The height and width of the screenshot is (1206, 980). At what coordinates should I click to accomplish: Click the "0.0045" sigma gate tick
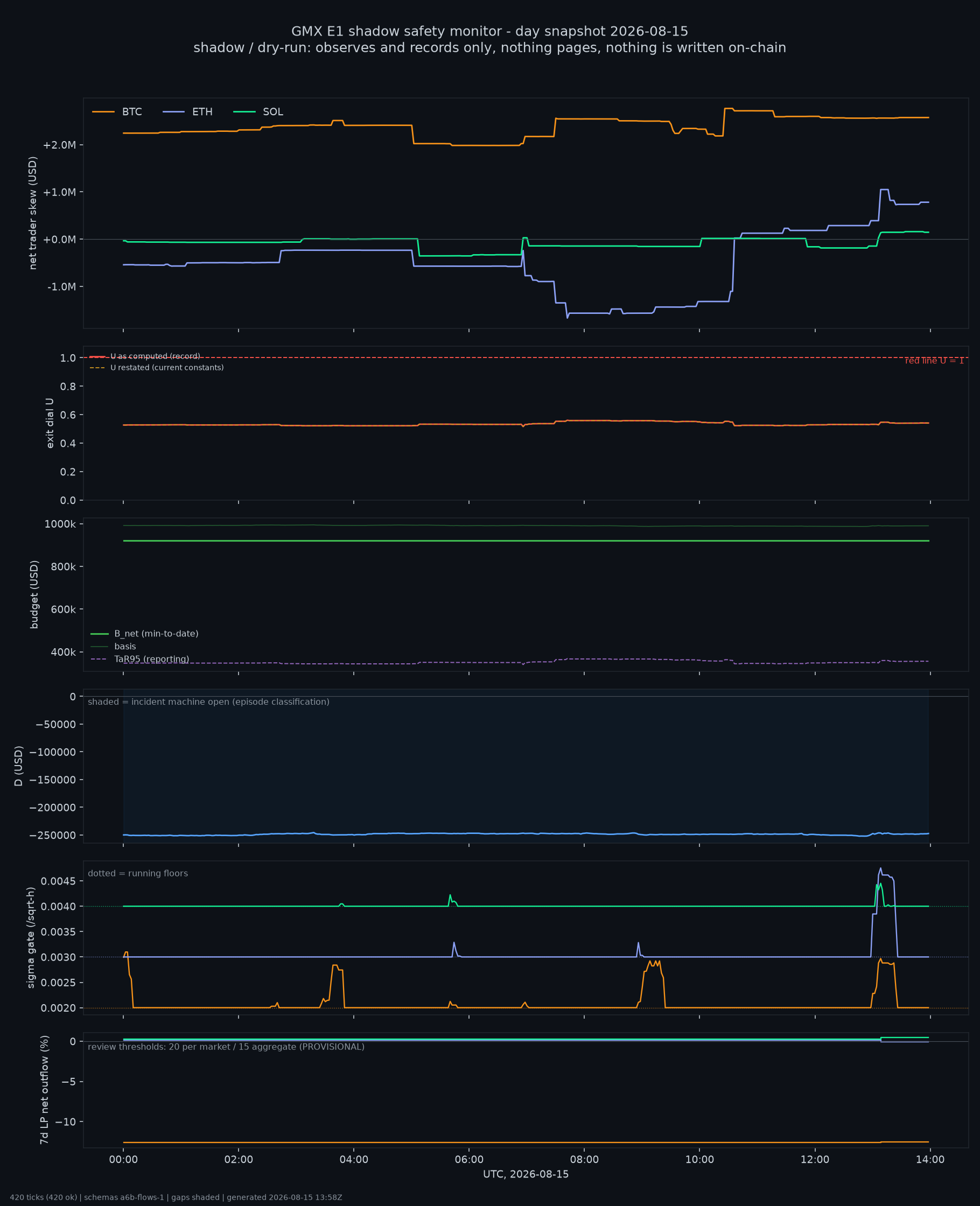pyautogui.click(x=58, y=881)
